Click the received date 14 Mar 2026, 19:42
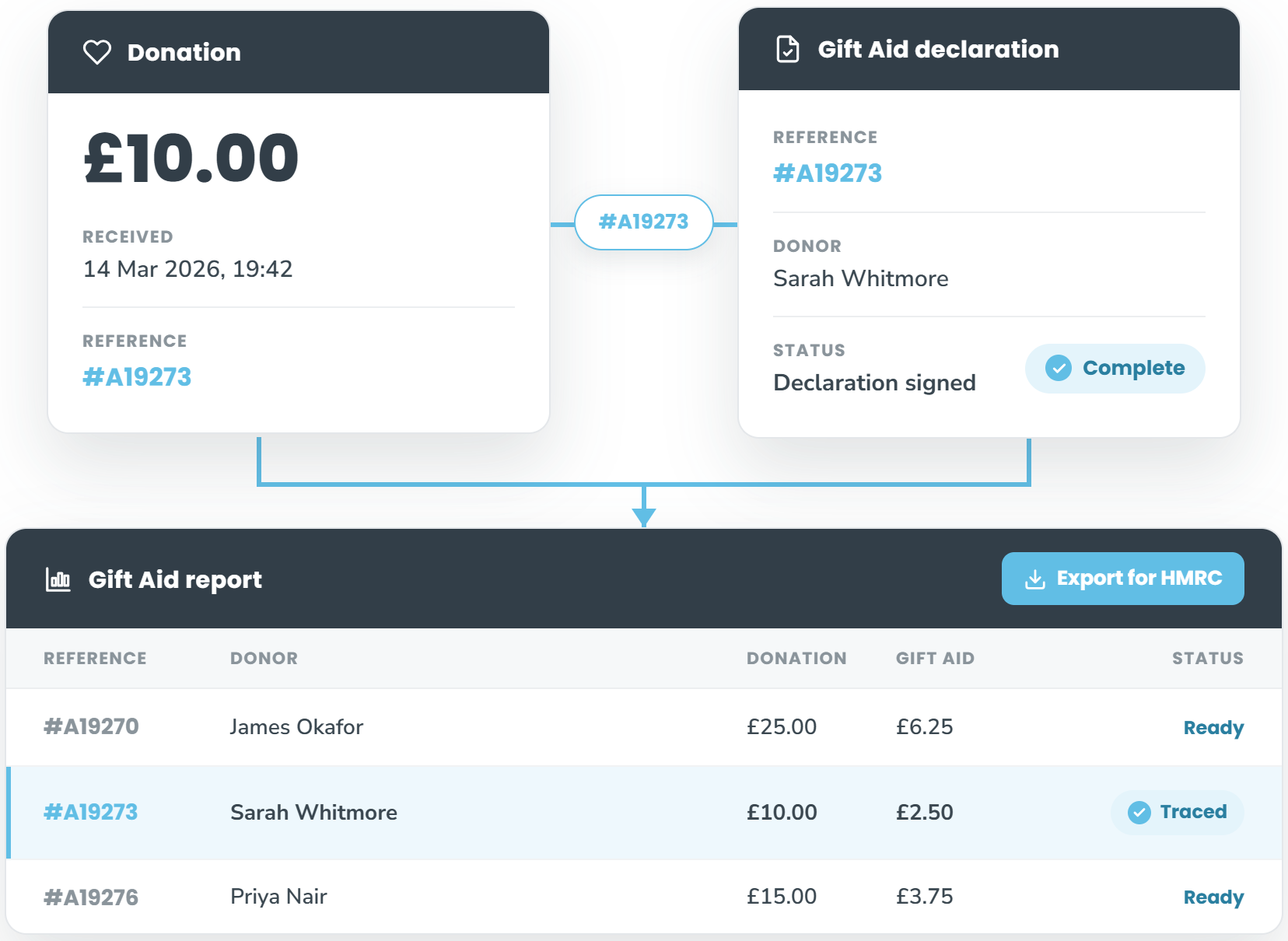This screenshot has height=941, width=1288. click(187, 269)
